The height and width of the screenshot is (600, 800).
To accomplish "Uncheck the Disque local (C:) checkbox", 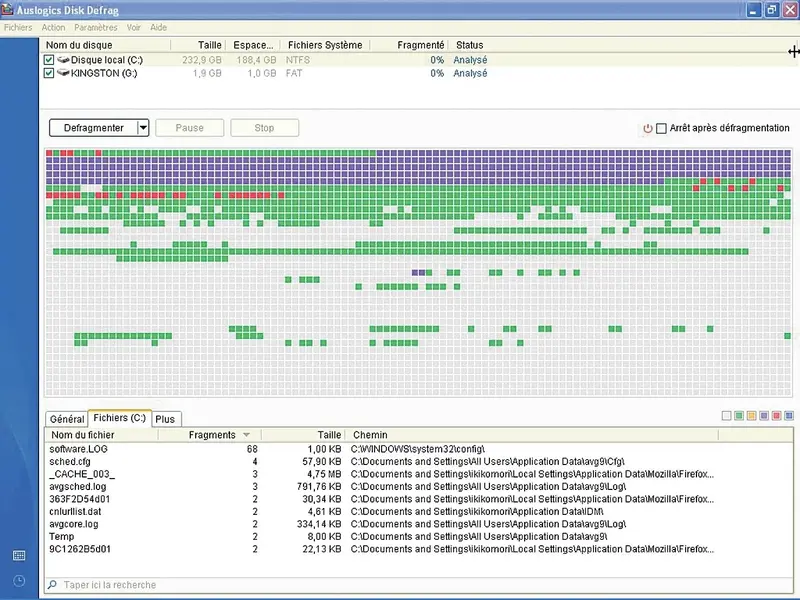I will tap(48, 60).
